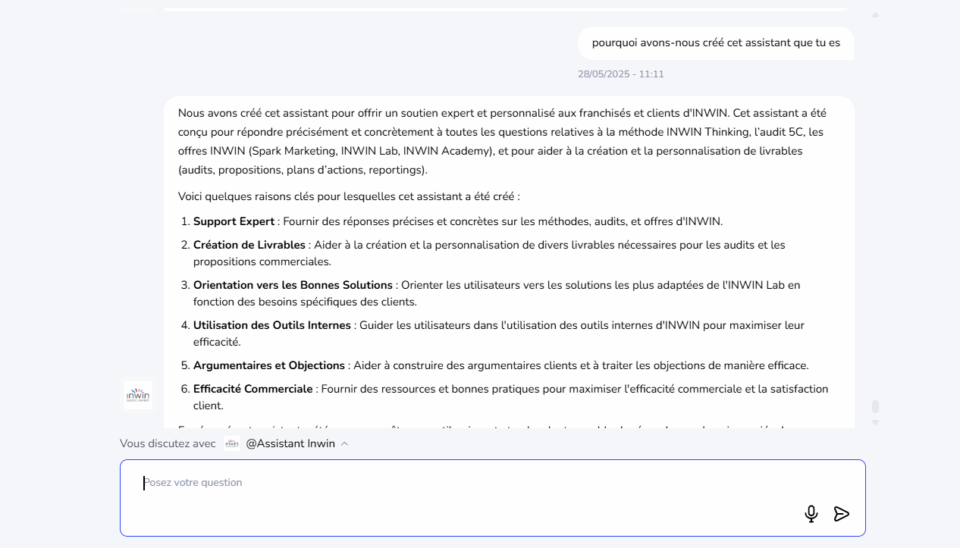
Task: Click the scrollbar up arrow
Action: coord(876,15)
